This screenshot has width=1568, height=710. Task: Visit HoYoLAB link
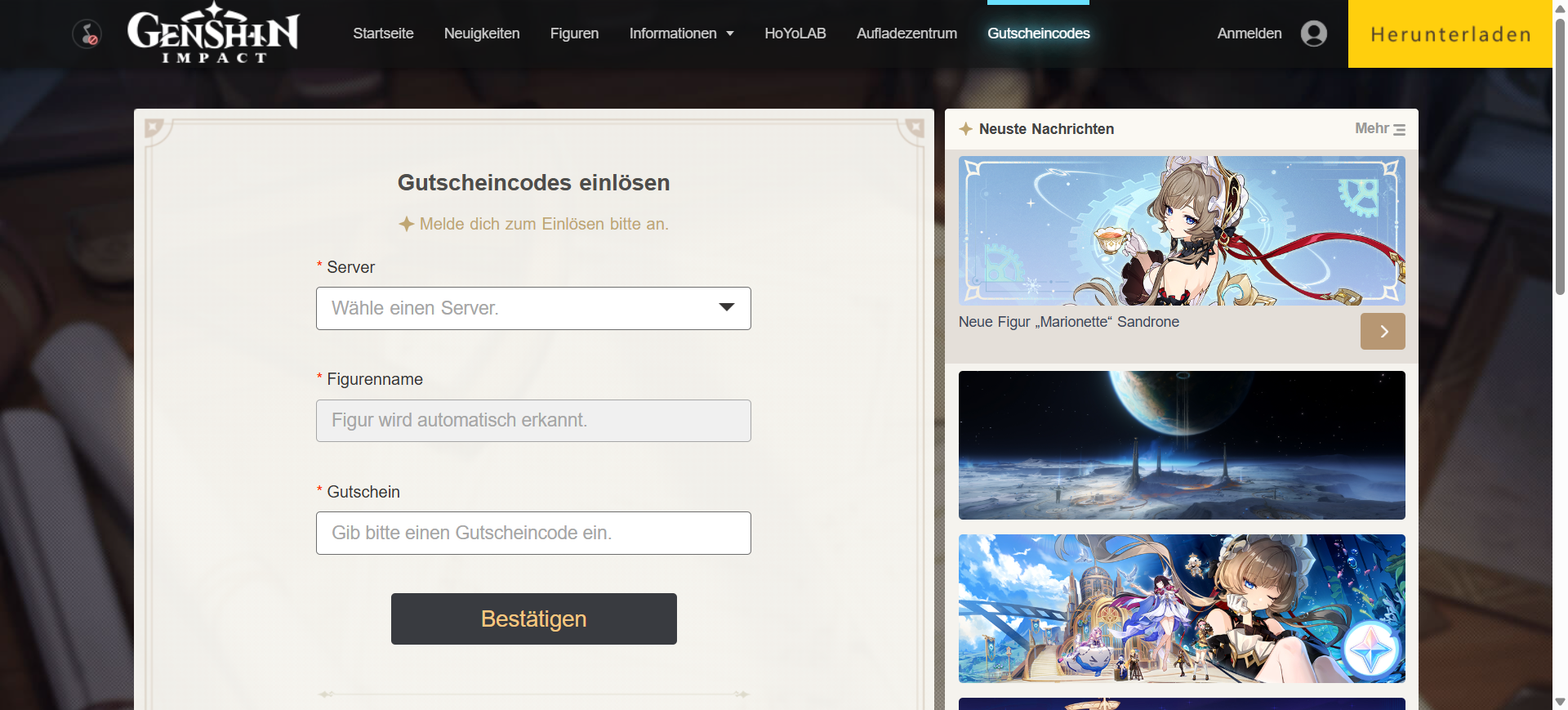pos(795,33)
